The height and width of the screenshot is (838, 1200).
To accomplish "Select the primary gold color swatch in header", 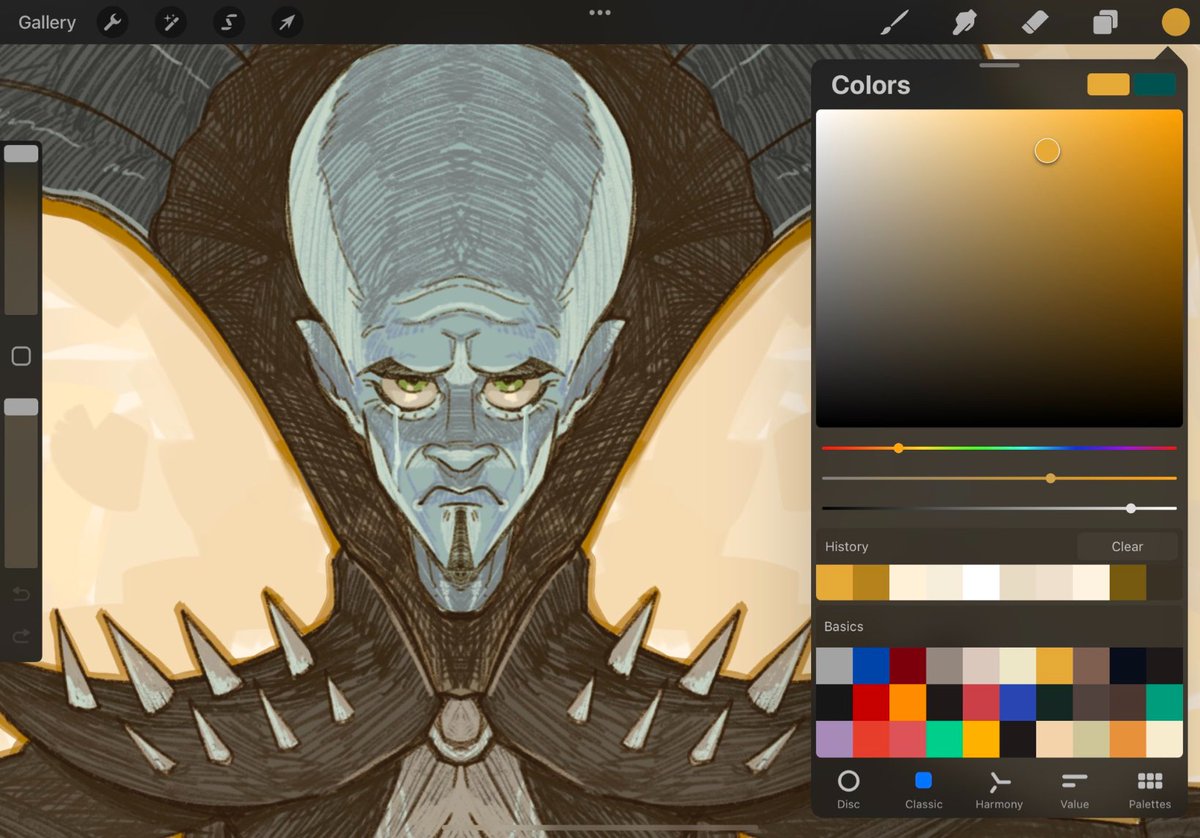I will 1108,85.
